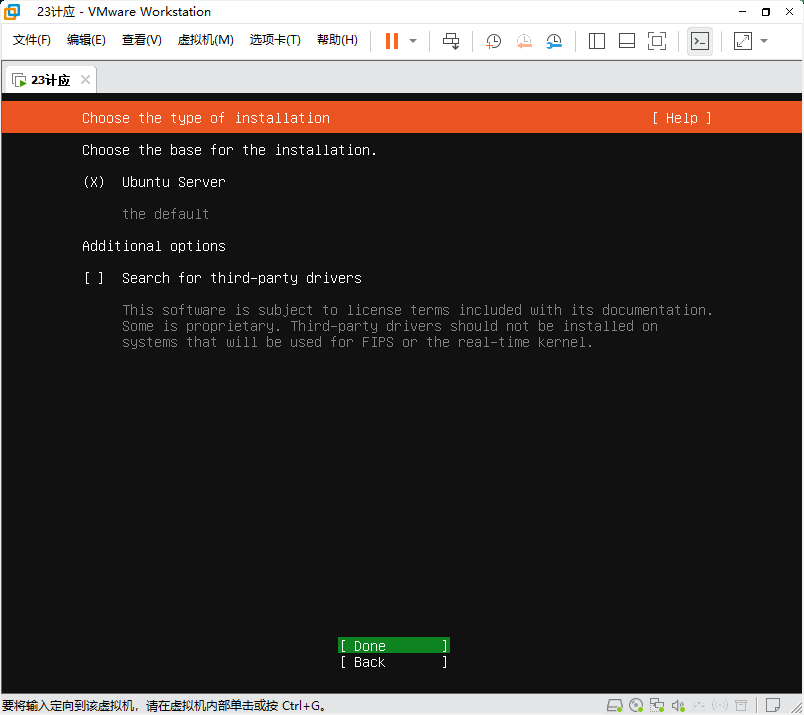Screen dimensions: 804x715
Task: Click the sound card status icon
Action: [x=678, y=706]
